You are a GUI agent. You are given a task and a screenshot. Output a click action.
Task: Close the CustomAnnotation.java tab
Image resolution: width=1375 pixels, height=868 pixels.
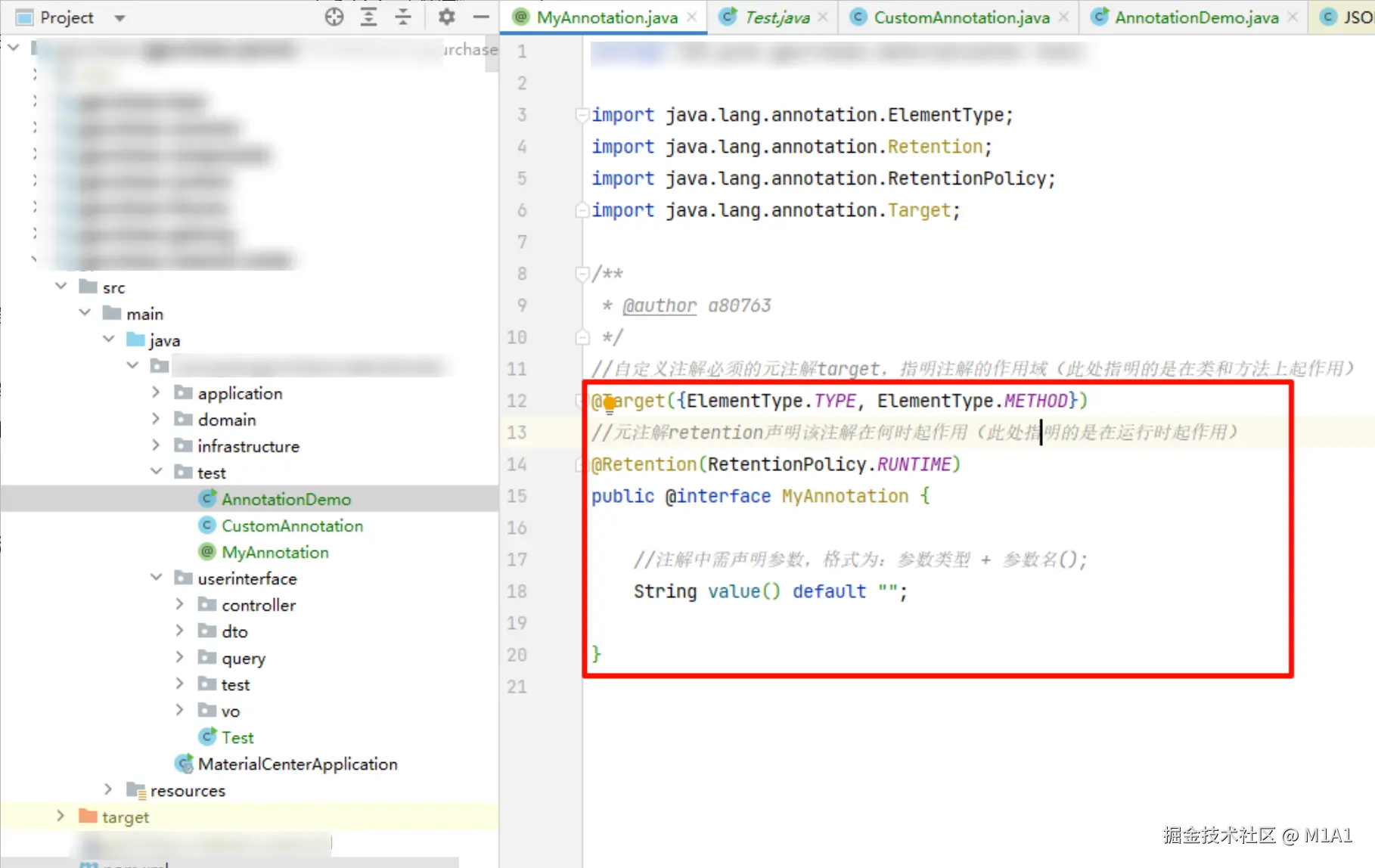1064,17
